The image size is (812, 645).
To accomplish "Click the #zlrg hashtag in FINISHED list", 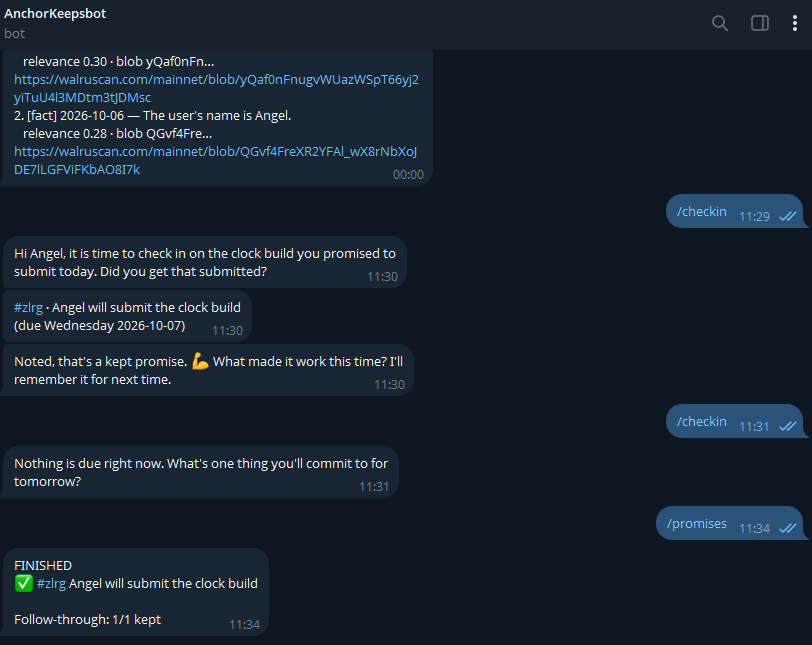I will click(51, 583).
